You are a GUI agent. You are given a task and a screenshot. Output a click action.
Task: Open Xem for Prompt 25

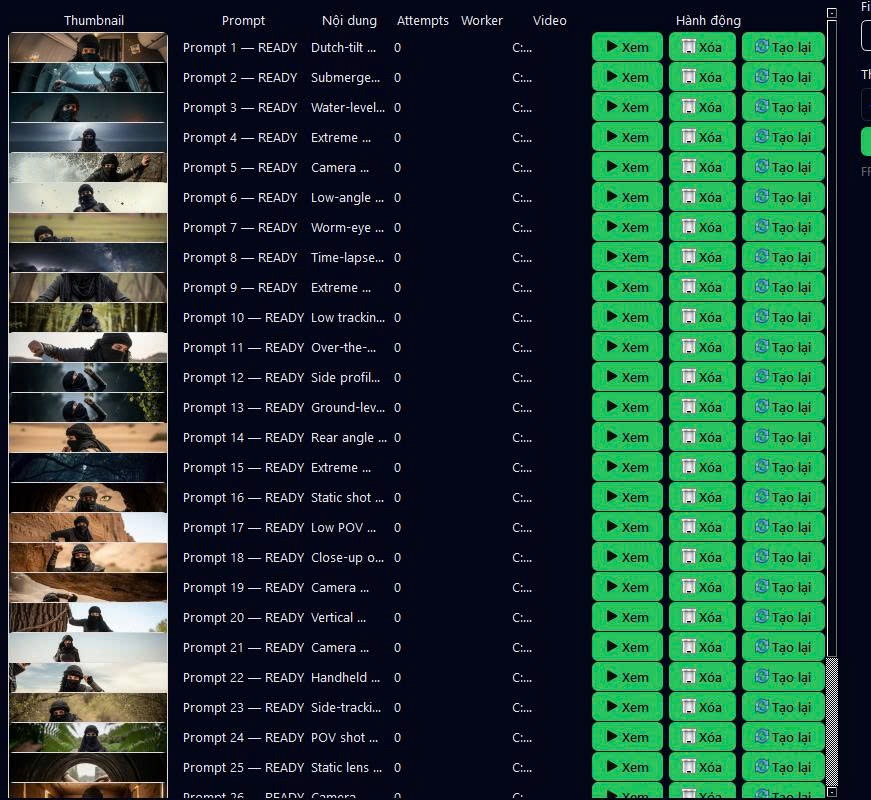click(x=627, y=767)
